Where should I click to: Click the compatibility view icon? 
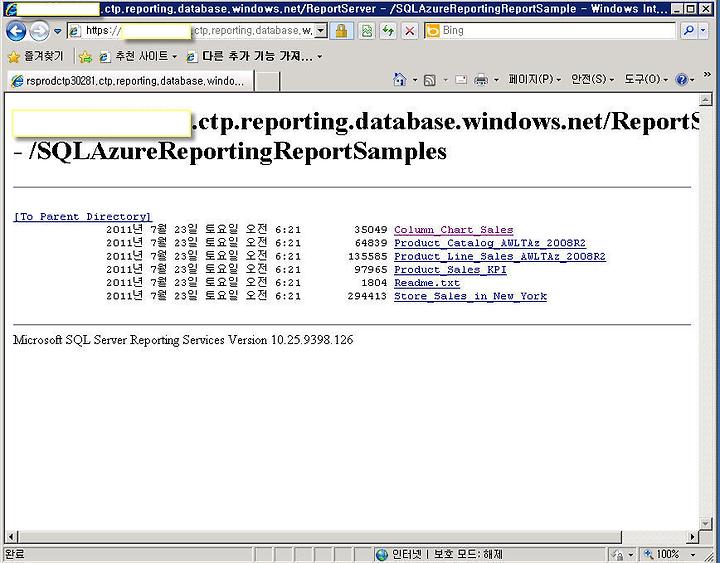pos(367,31)
